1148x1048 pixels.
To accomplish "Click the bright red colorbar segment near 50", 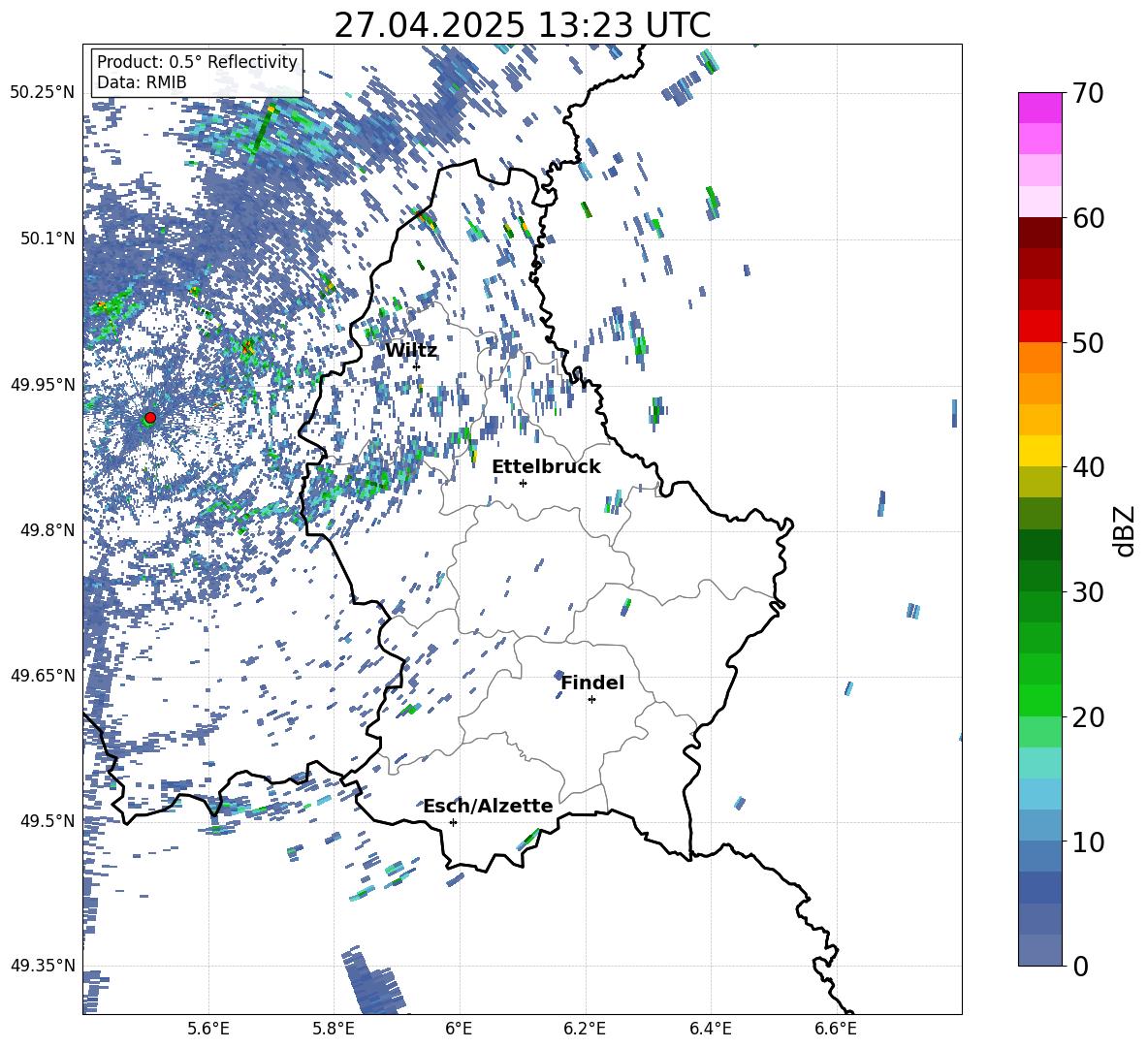I will [1040, 327].
